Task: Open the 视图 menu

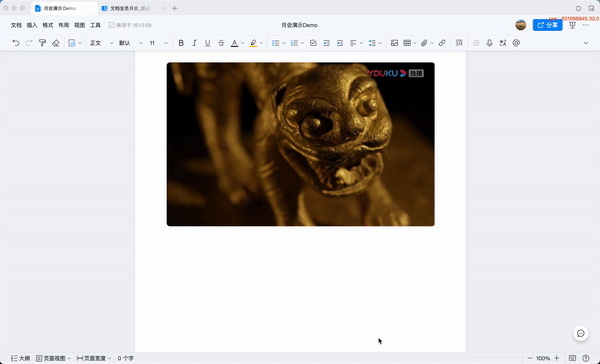Action: pos(80,25)
